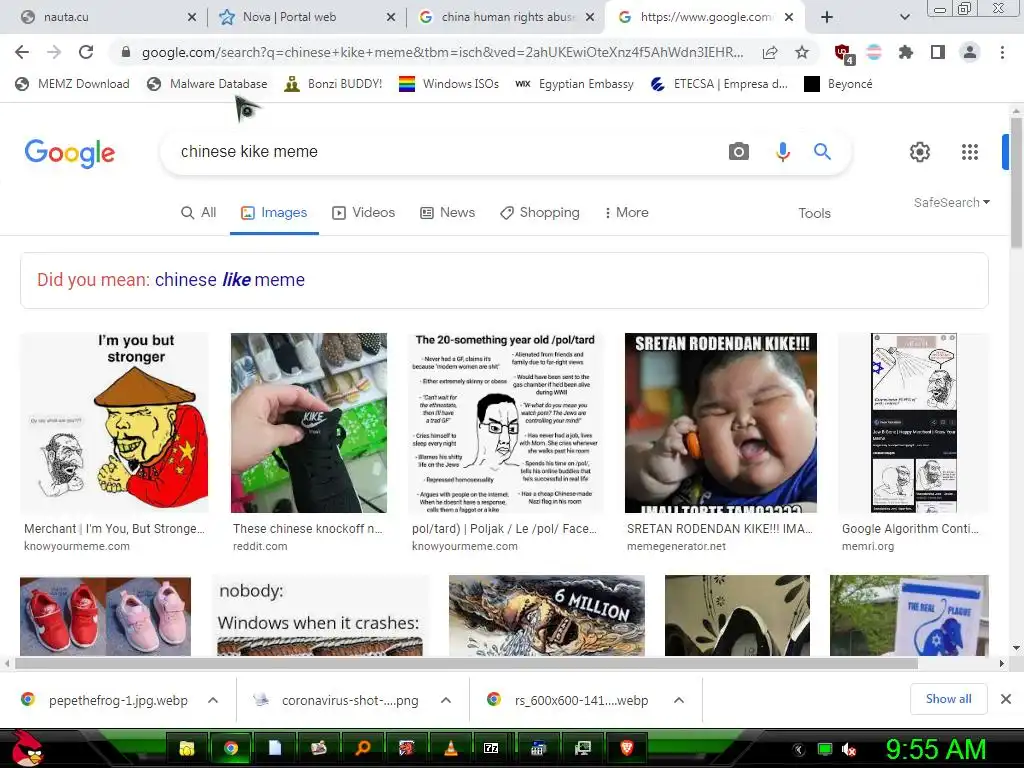Open the uBlock shield extension

[843, 53]
